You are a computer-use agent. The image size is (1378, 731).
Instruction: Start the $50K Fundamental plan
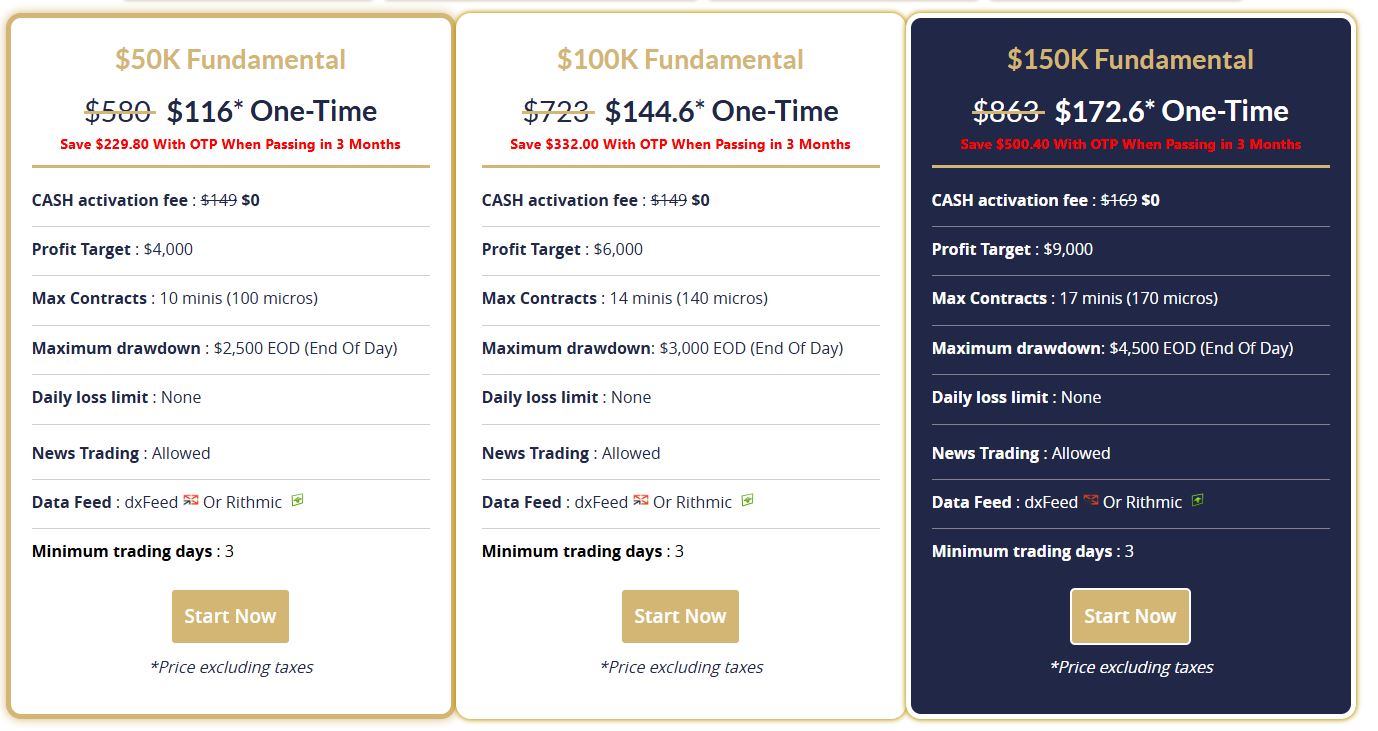[x=230, y=616]
